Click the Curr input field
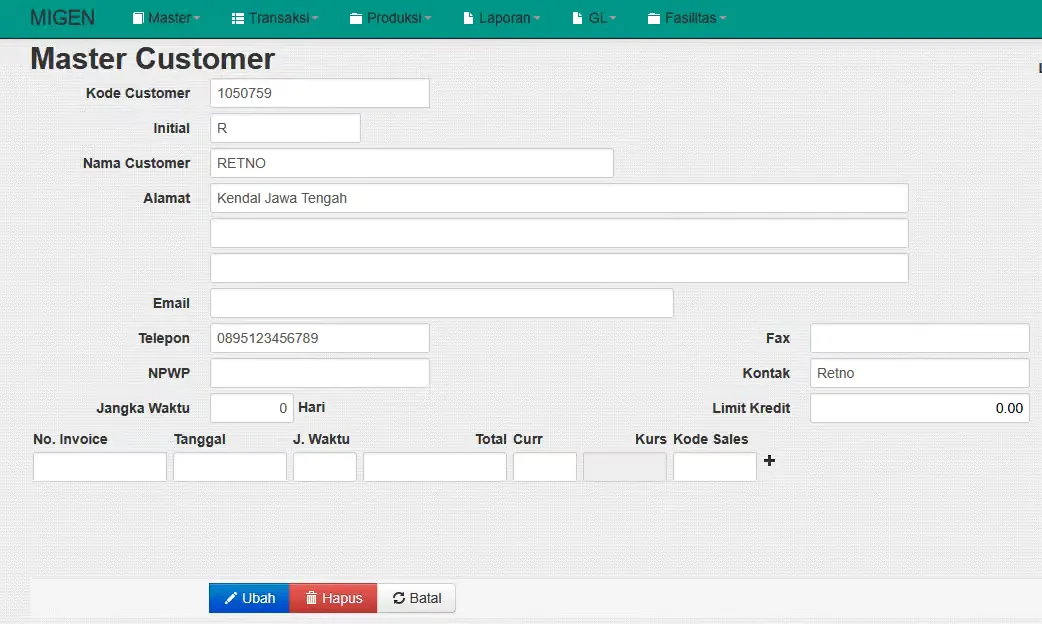The image size is (1042, 624). pos(544,467)
